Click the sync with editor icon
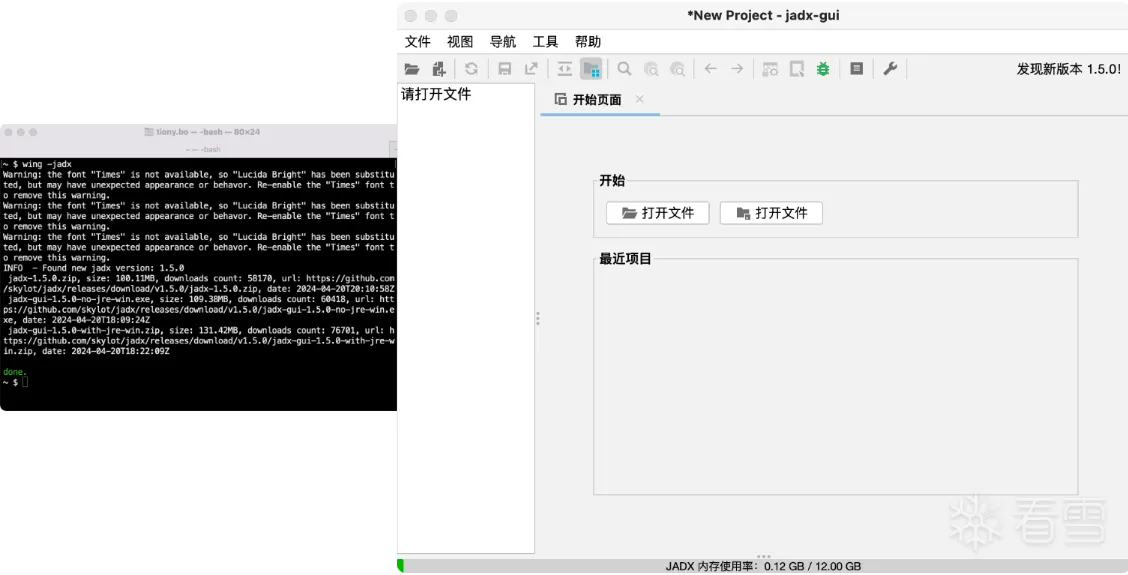 pyautogui.click(x=565, y=69)
